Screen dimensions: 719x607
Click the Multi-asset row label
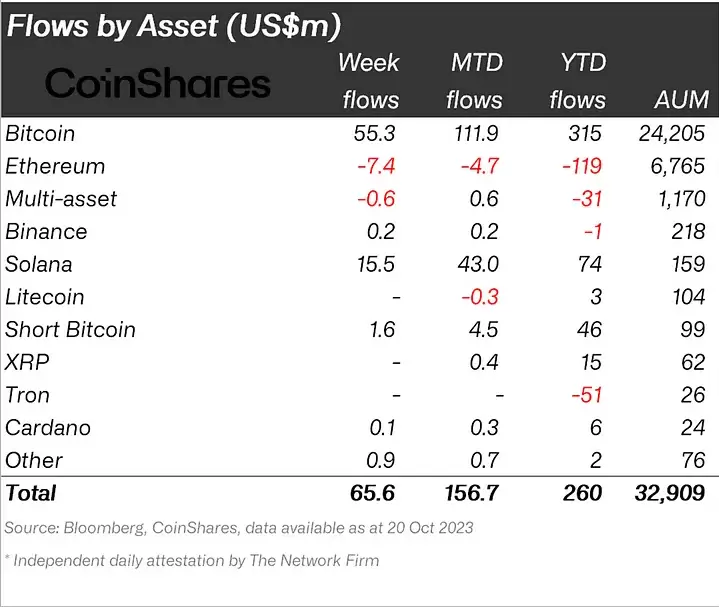click(x=61, y=199)
